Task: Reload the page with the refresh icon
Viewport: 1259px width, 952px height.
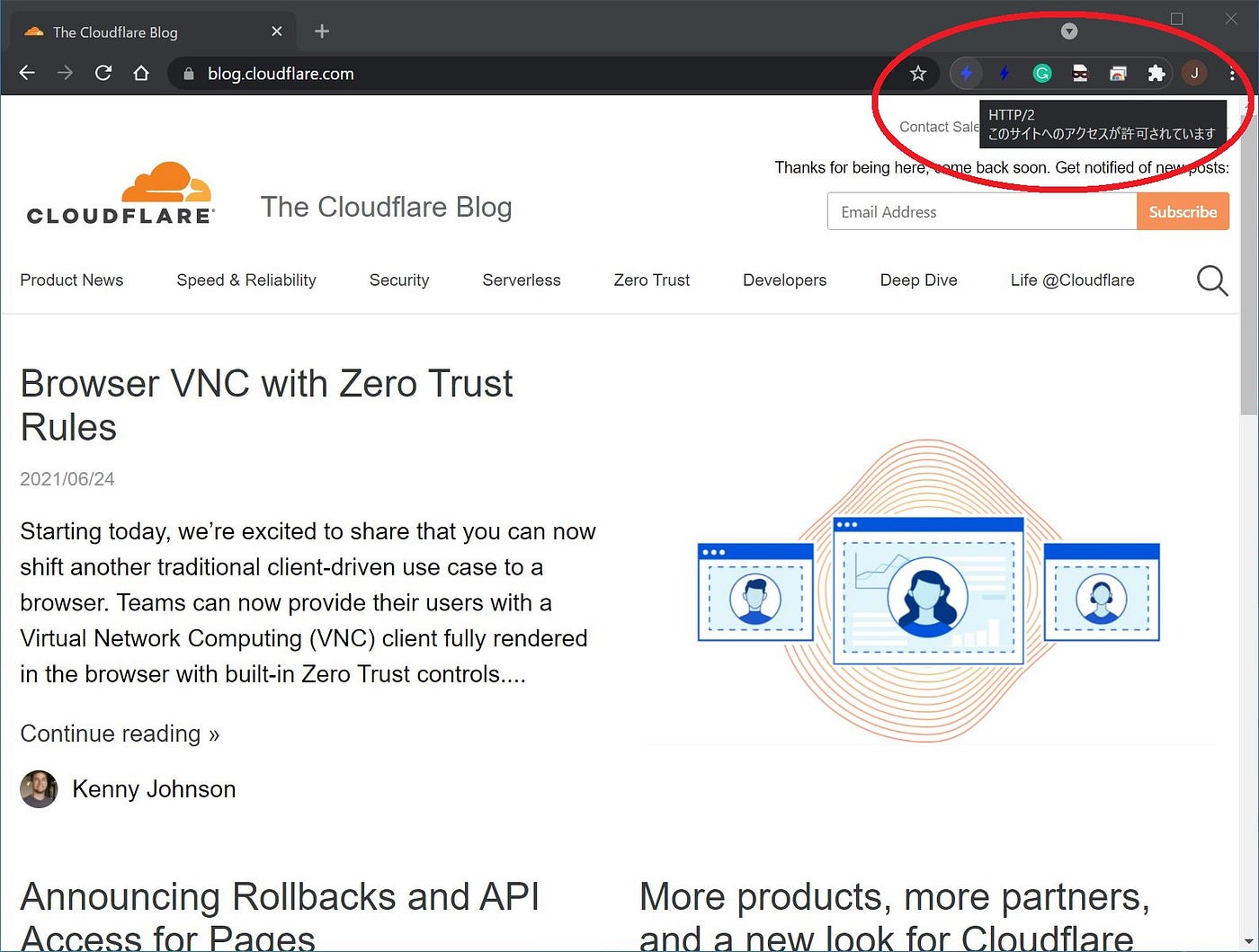Action: click(103, 73)
